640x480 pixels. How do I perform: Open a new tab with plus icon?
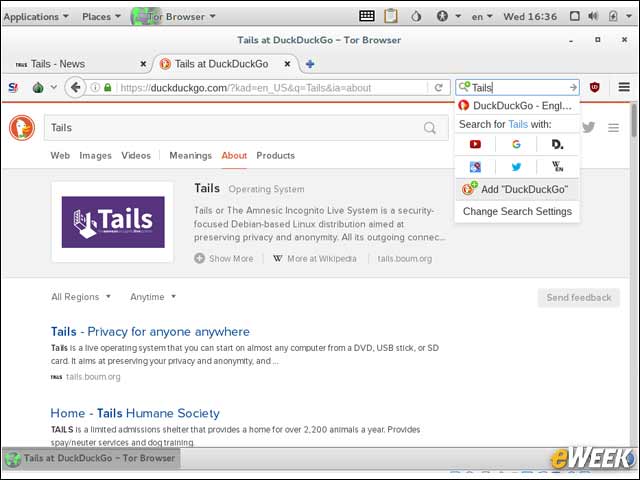coord(310,64)
